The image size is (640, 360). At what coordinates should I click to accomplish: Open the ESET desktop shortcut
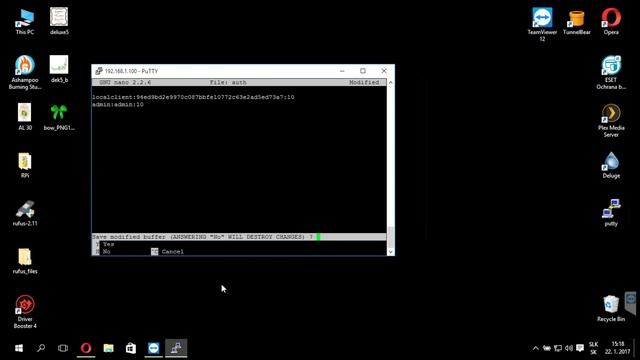[611, 73]
